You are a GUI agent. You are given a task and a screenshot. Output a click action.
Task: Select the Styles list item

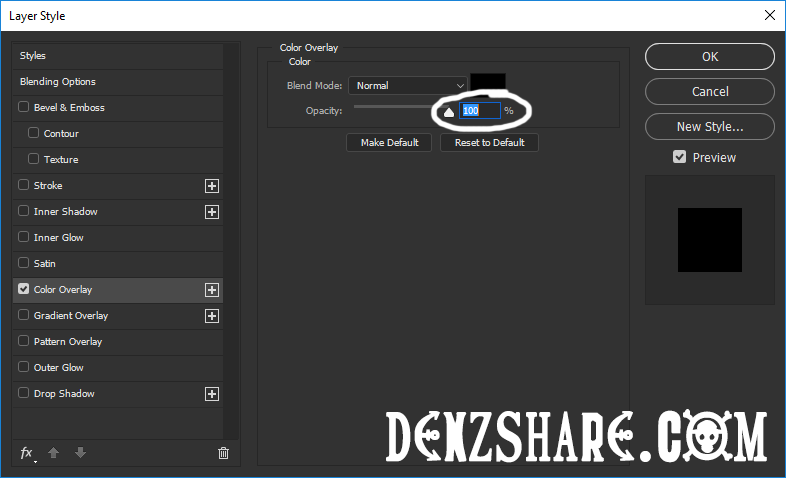(118, 56)
